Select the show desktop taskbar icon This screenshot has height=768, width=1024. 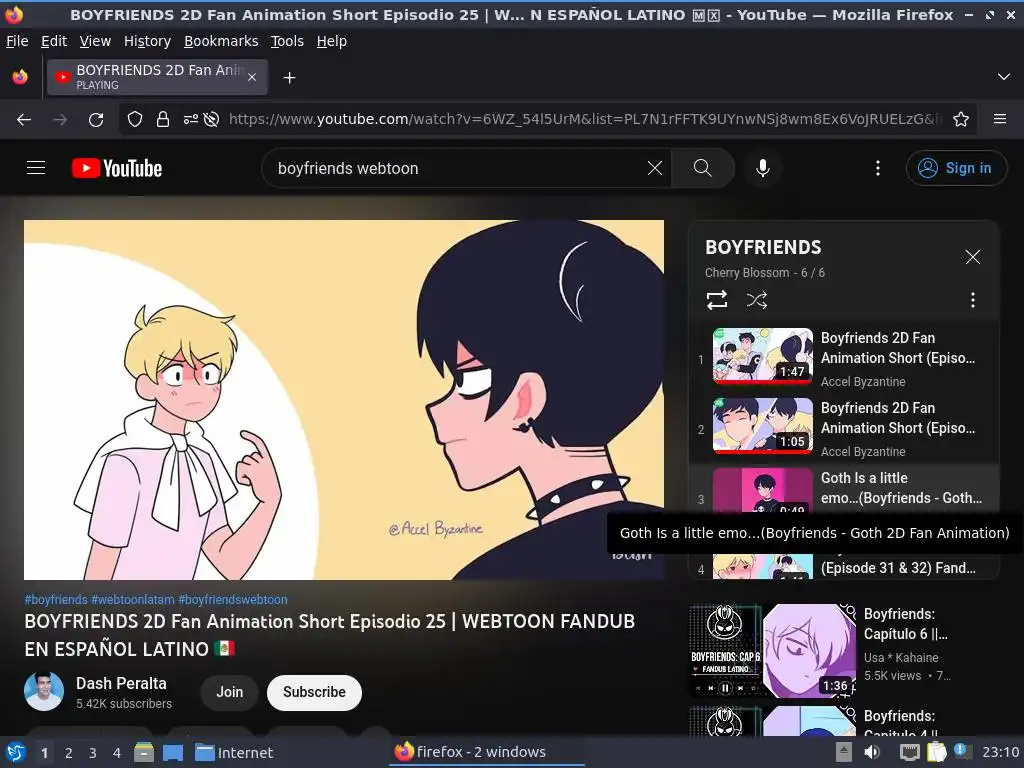172,752
